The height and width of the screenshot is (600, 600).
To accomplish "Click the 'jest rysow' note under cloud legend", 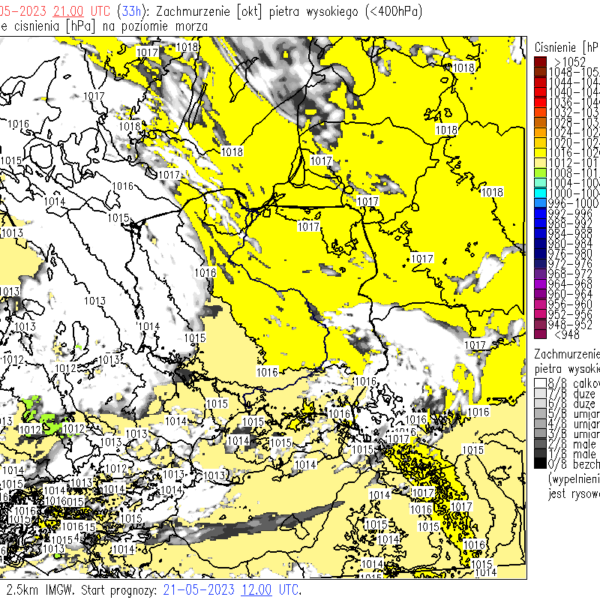I will pos(574,494).
